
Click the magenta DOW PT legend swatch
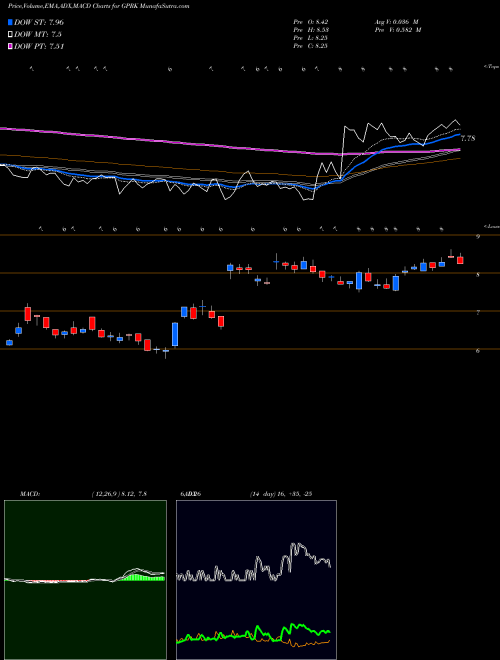pyautogui.click(x=11, y=46)
